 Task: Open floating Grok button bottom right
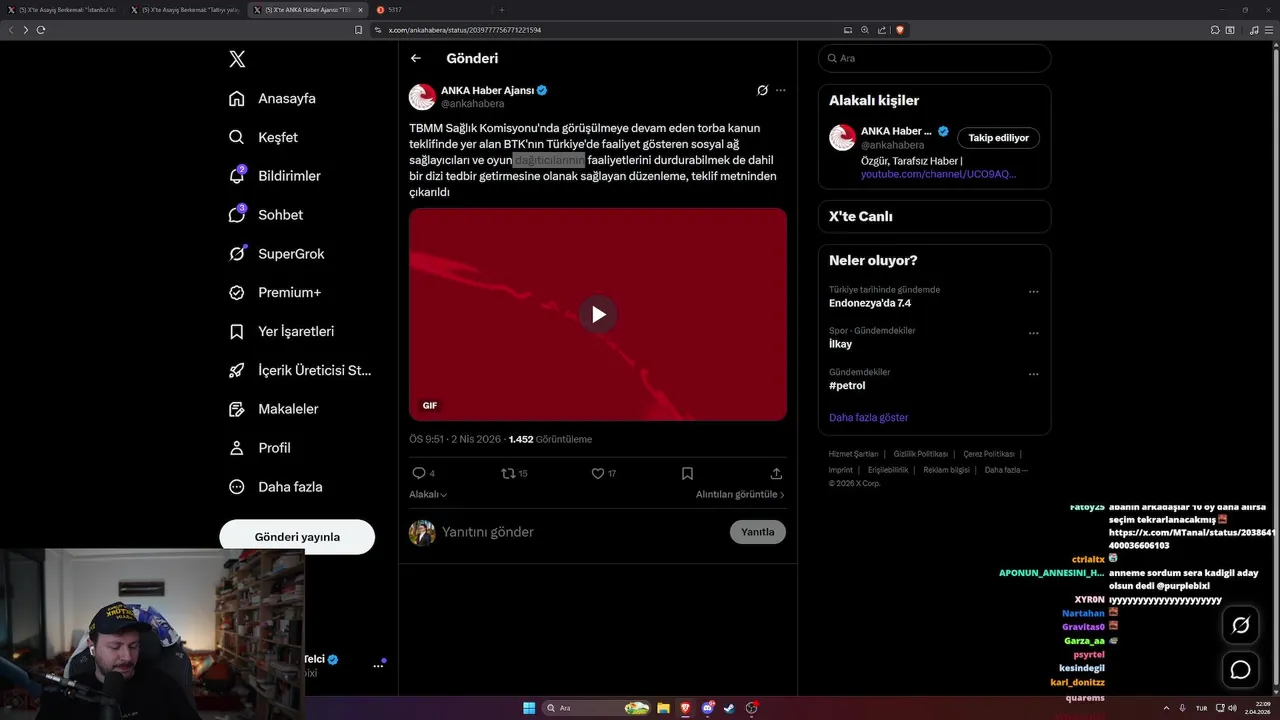click(x=1241, y=625)
